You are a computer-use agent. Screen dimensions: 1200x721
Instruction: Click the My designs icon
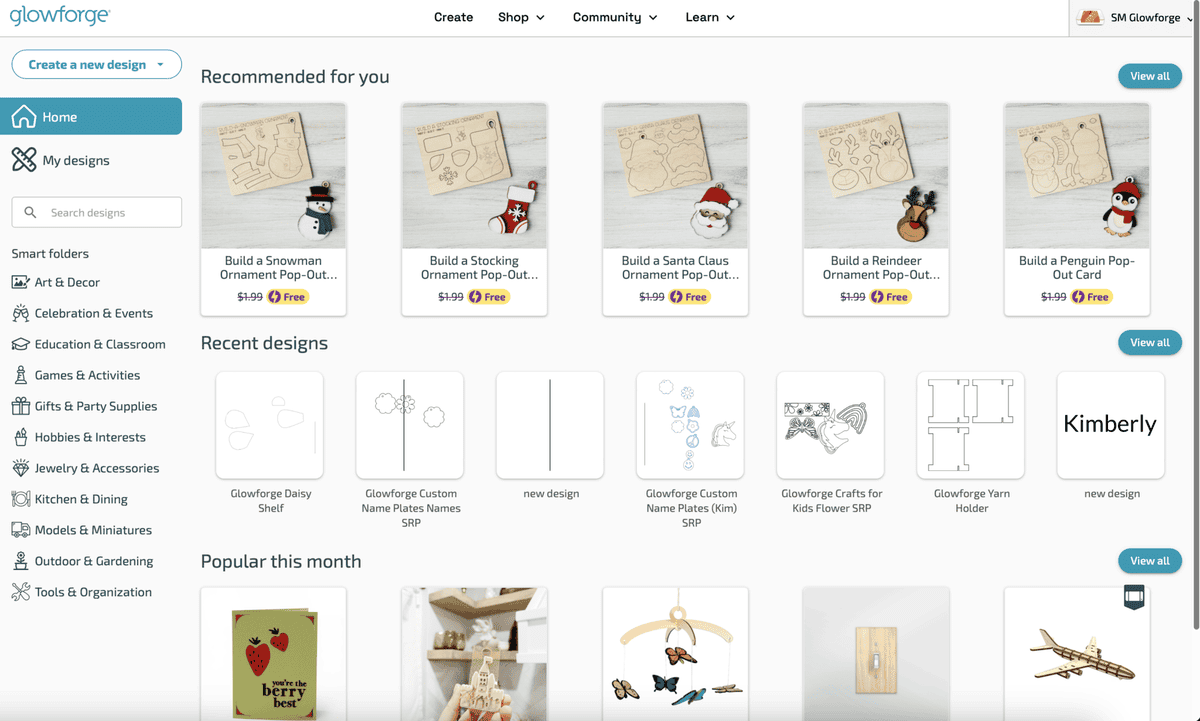click(x=24, y=160)
